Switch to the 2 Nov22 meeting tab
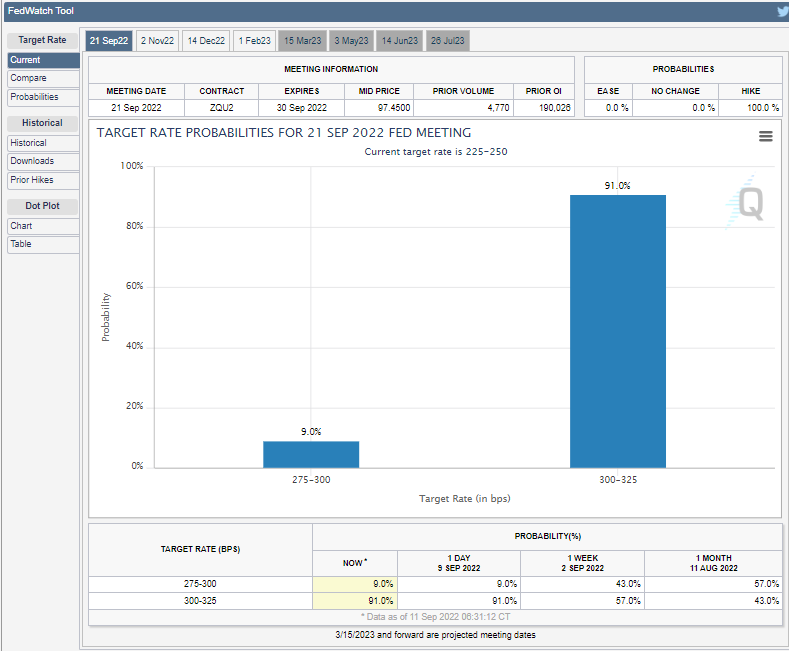The image size is (789, 651). (157, 41)
